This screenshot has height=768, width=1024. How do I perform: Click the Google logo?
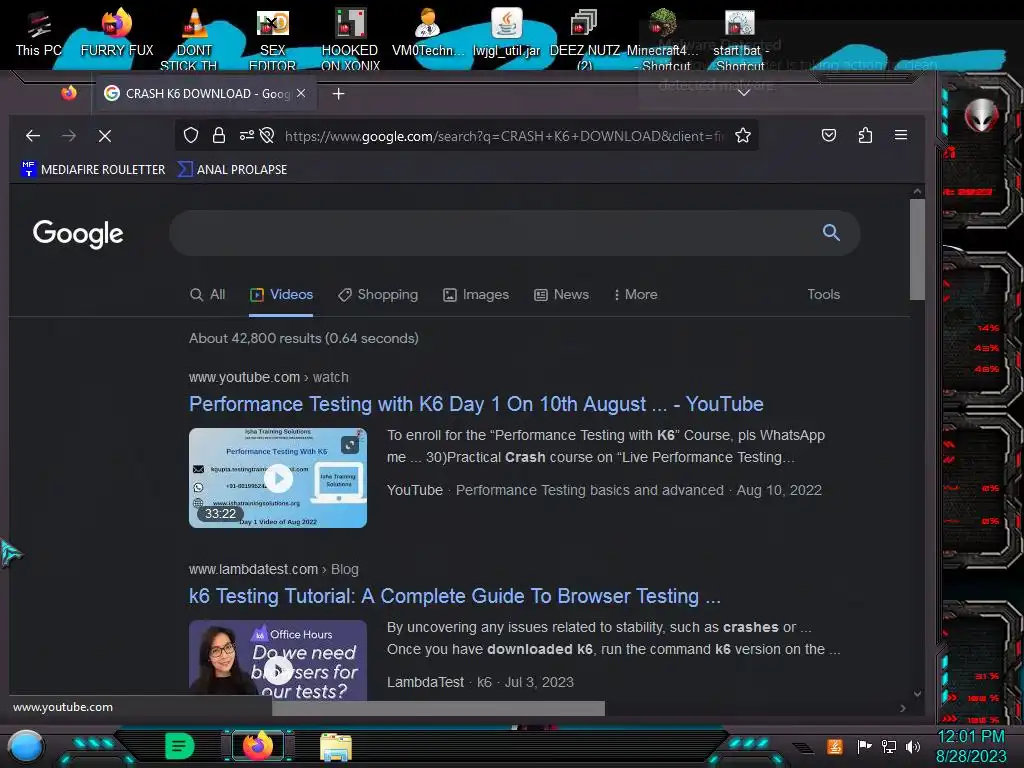click(x=78, y=234)
